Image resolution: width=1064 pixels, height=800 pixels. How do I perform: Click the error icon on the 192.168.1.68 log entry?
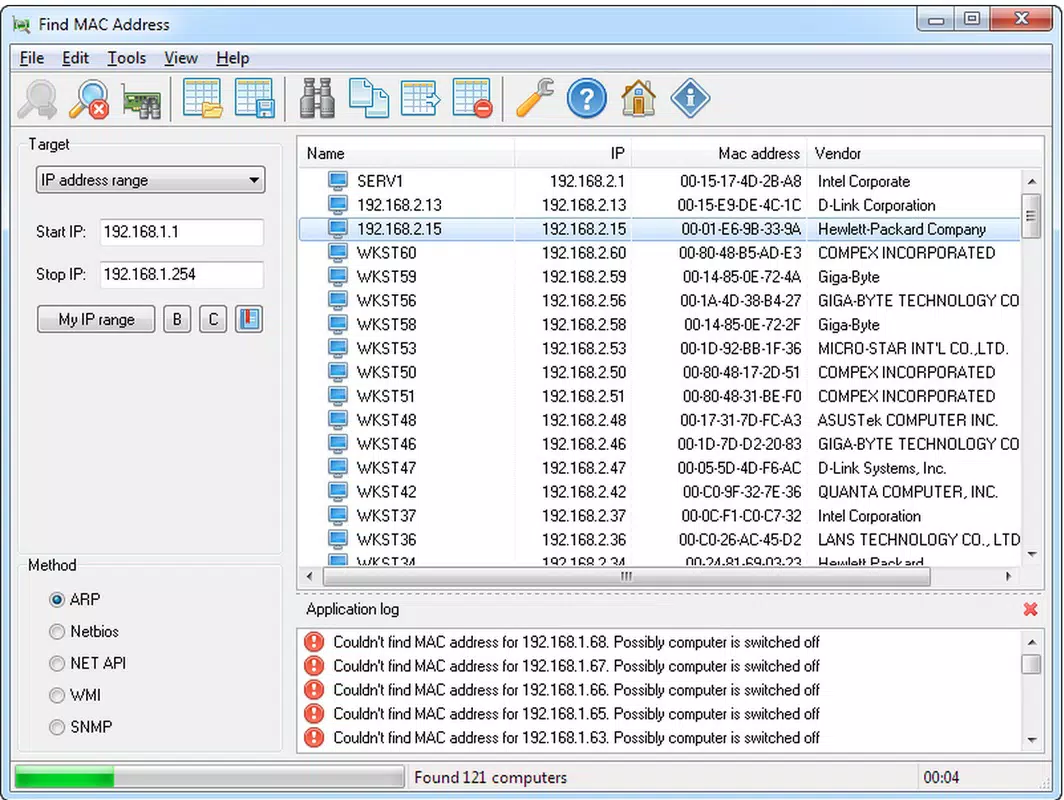(314, 642)
